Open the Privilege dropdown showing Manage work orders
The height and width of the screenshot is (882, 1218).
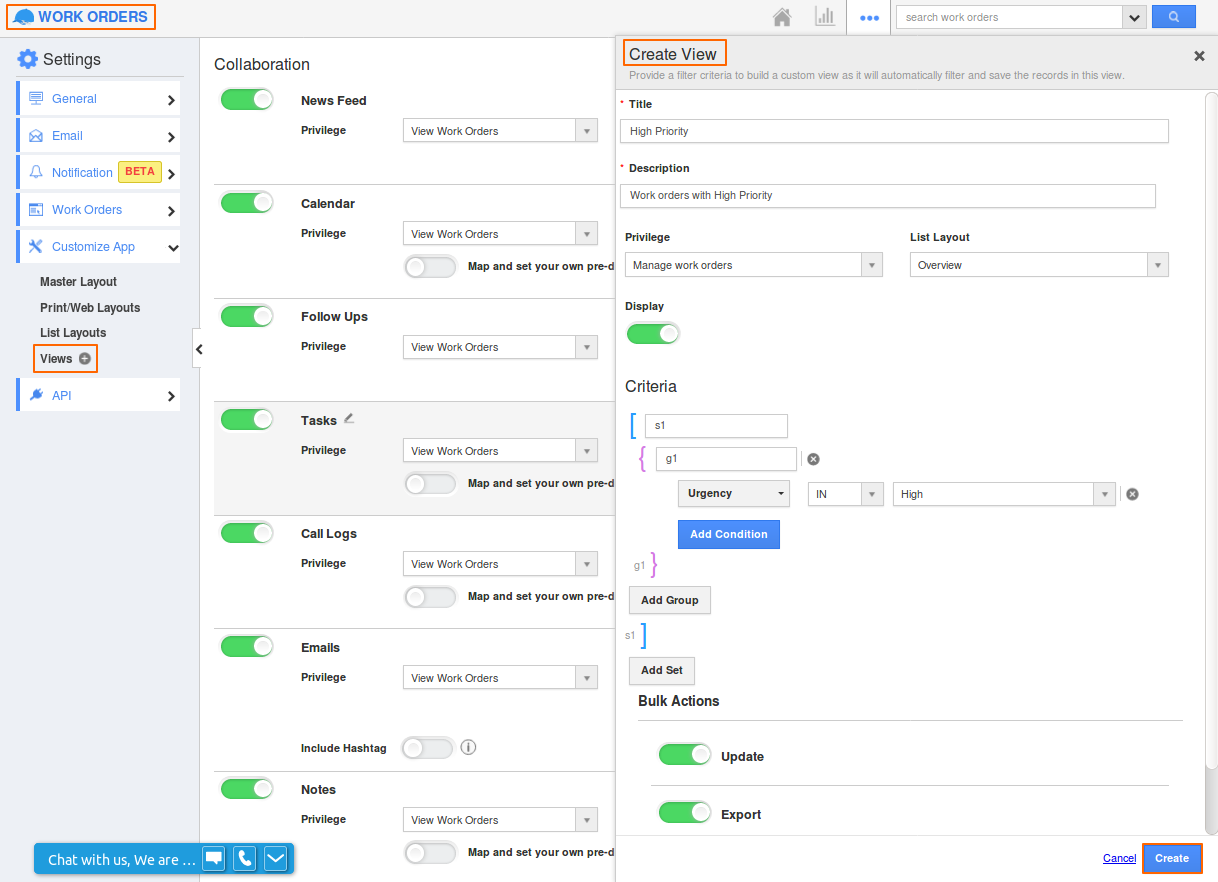[x=753, y=265]
